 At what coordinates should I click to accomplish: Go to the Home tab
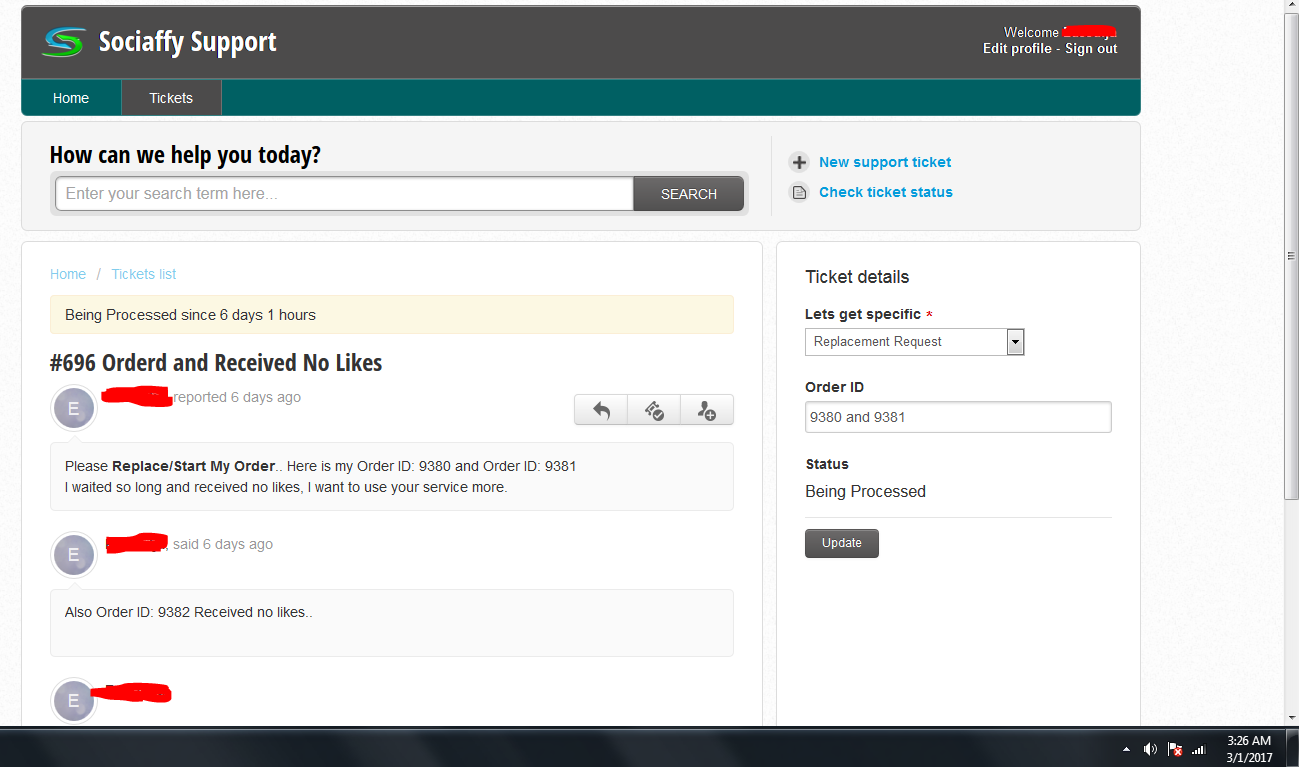tap(71, 98)
